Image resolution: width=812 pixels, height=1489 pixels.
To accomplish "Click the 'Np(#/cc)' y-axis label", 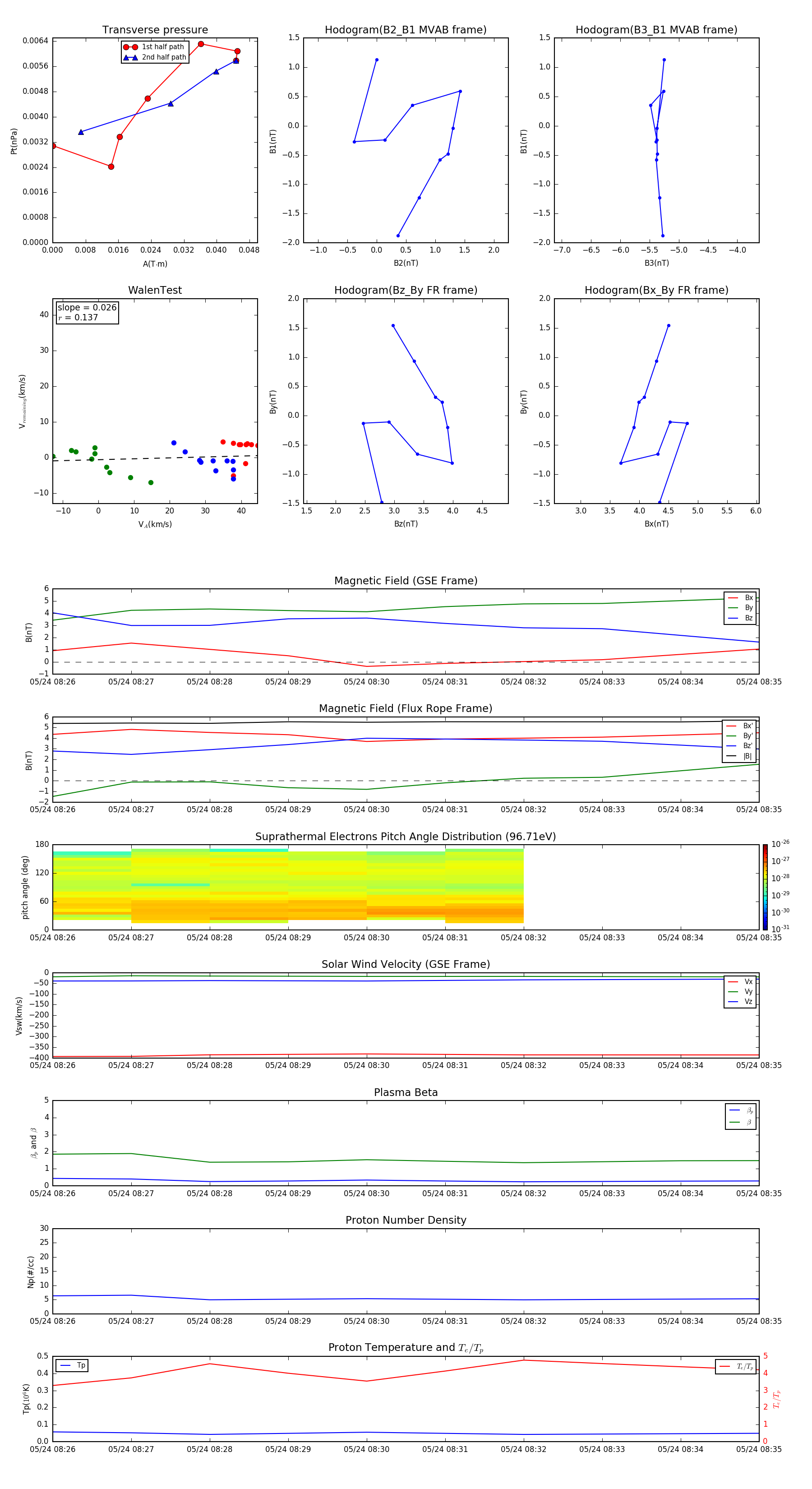I will (31, 1272).
